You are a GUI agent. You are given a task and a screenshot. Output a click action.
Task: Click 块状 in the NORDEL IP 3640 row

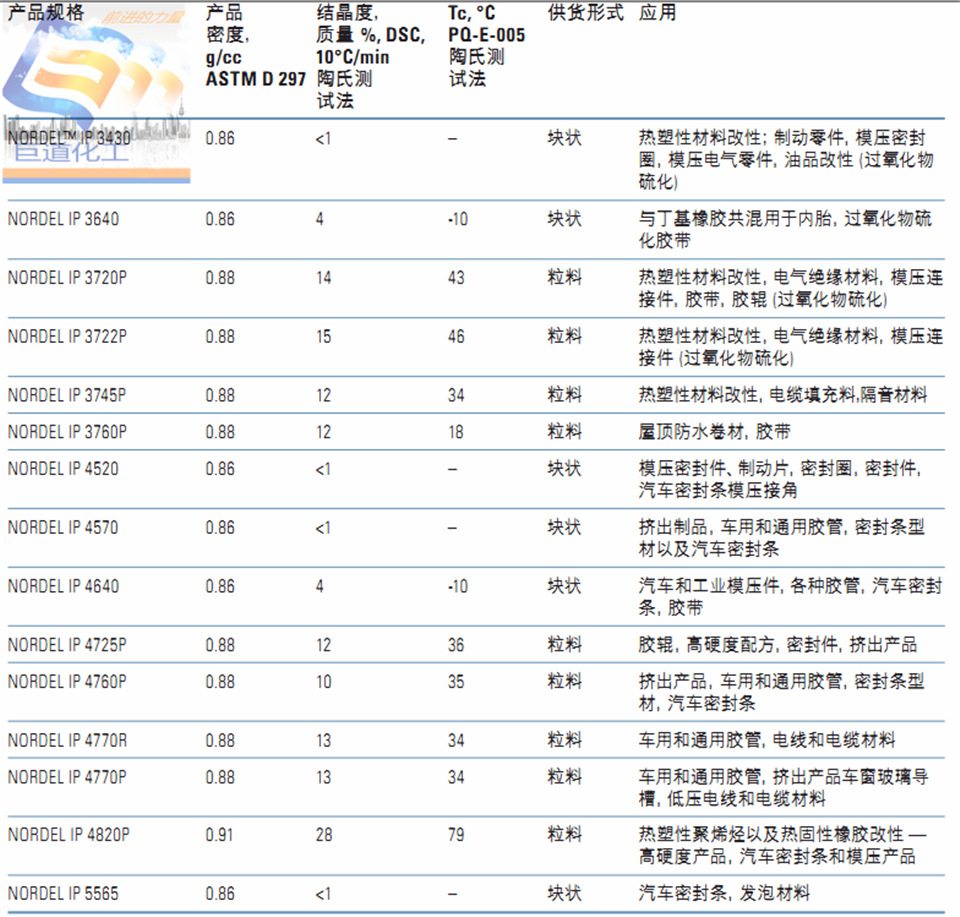pyautogui.click(x=564, y=219)
